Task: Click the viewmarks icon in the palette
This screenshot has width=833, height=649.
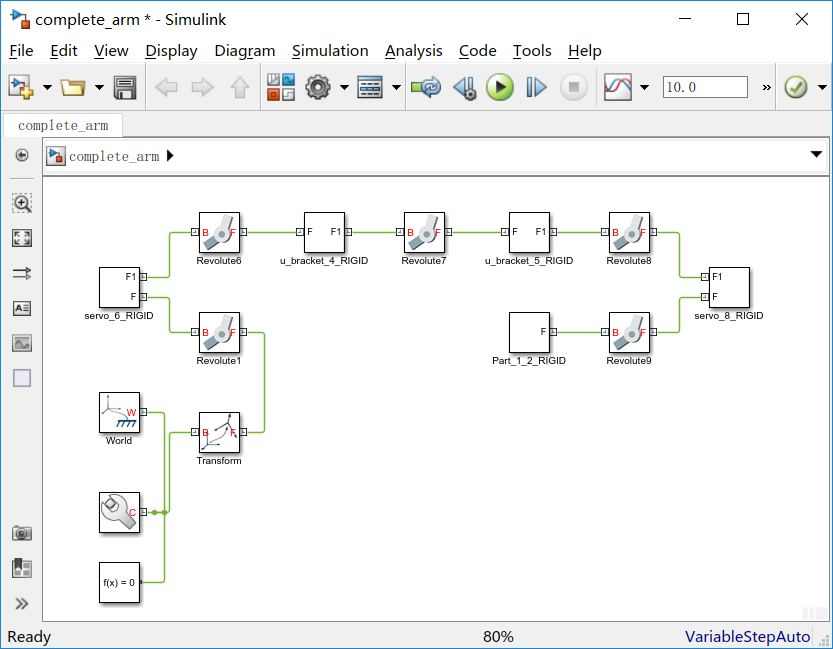Action: point(22,568)
